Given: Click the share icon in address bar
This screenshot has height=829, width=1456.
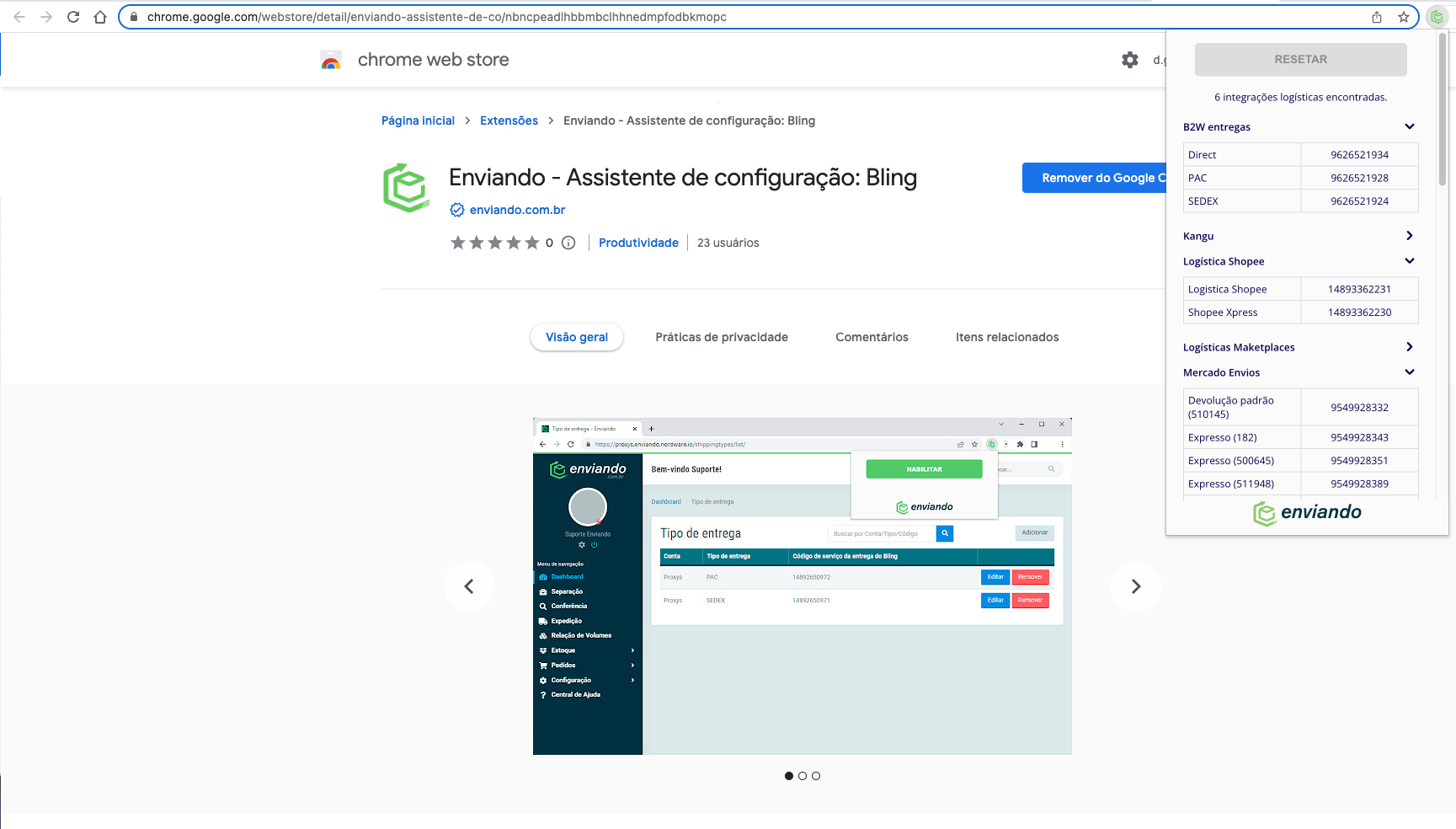Looking at the screenshot, I should [x=1377, y=17].
